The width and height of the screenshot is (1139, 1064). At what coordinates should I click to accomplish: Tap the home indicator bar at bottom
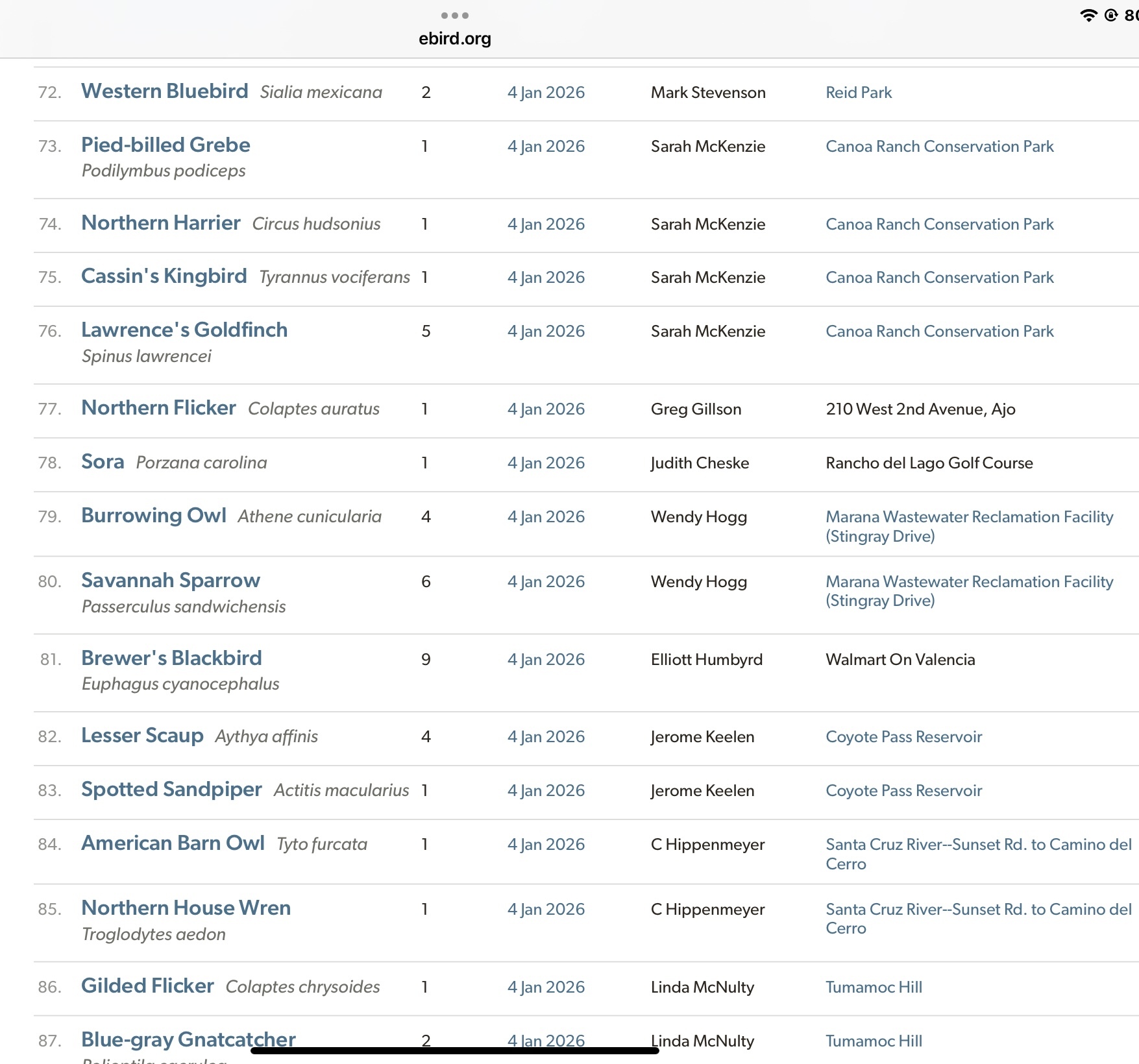pyautogui.click(x=454, y=1050)
